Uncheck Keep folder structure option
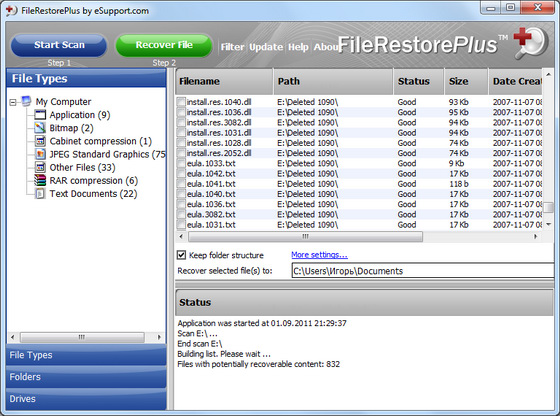This screenshot has height=416, width=560. click(181, 255)
